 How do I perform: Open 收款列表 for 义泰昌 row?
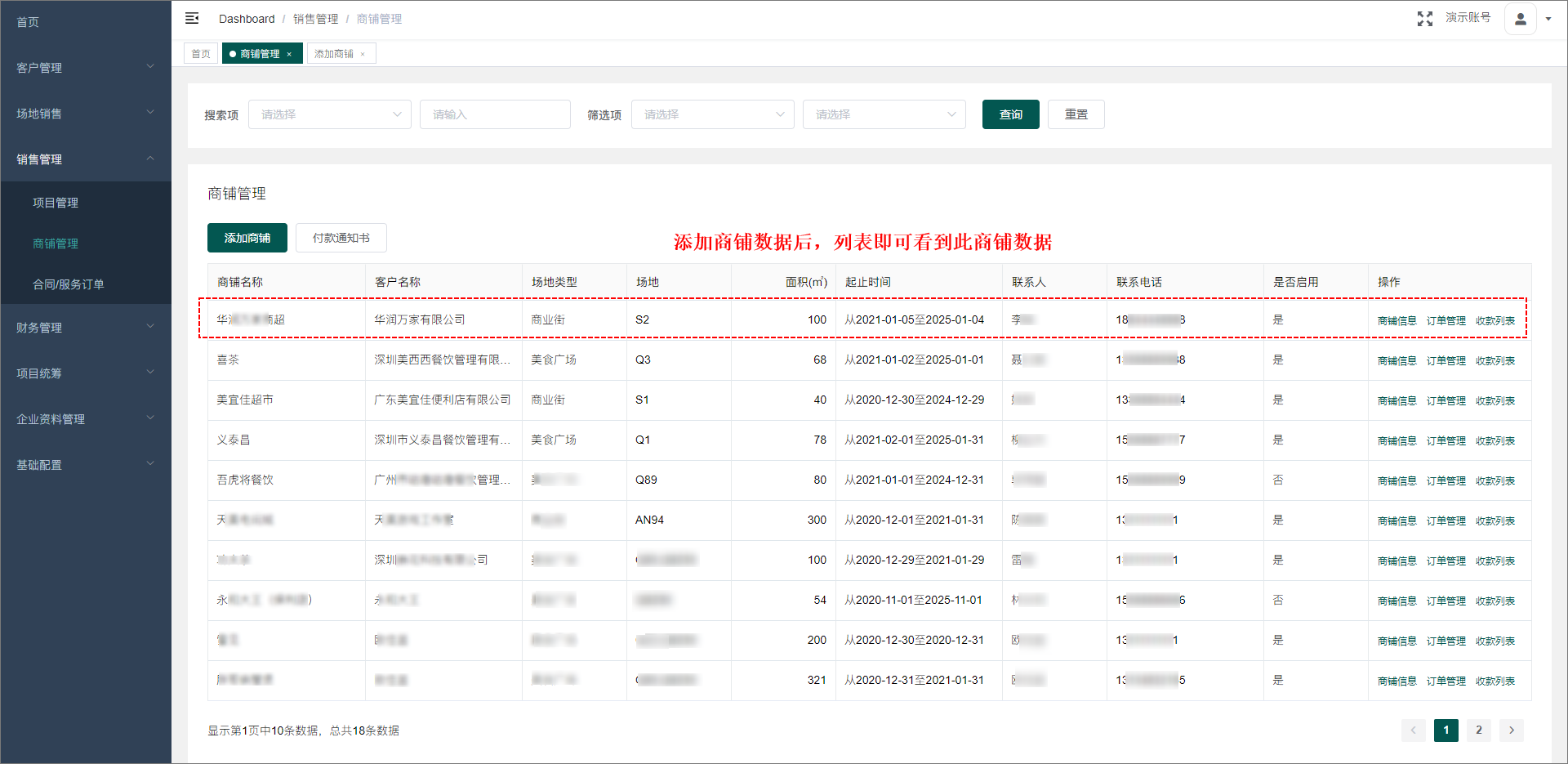[x=1495, y=440]
